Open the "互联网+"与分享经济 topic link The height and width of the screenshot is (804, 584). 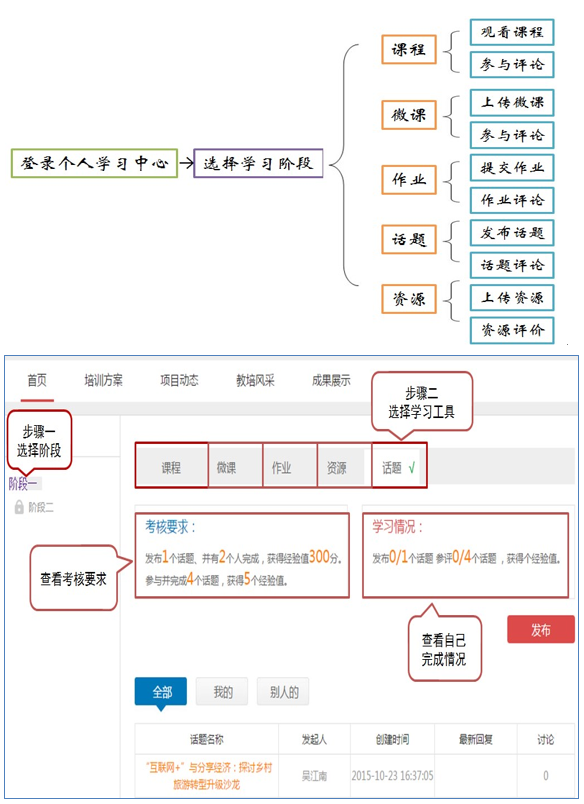tap(208, 775)
